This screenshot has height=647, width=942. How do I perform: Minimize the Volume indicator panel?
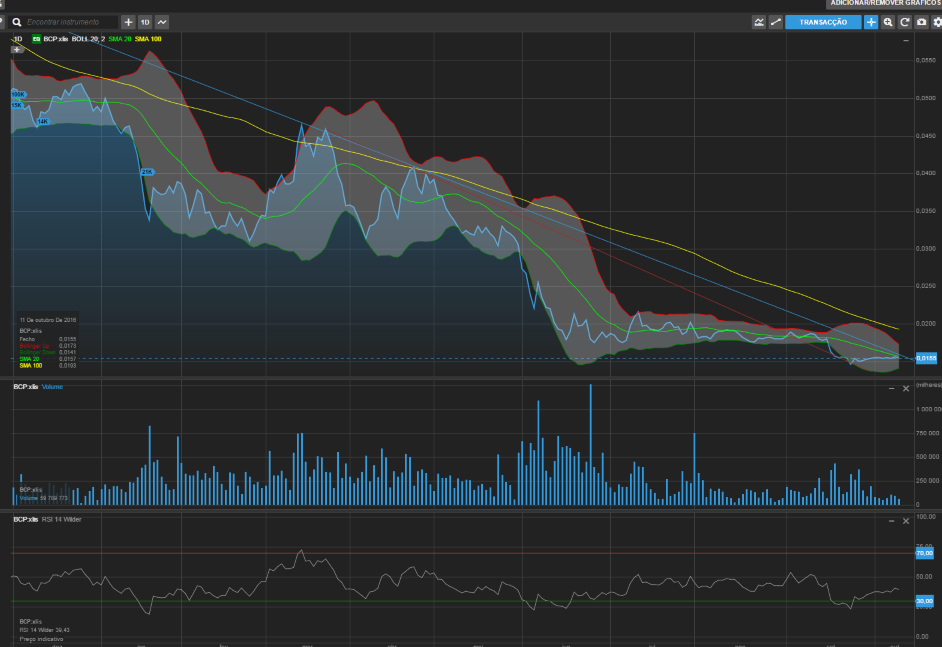pos(891,387)
